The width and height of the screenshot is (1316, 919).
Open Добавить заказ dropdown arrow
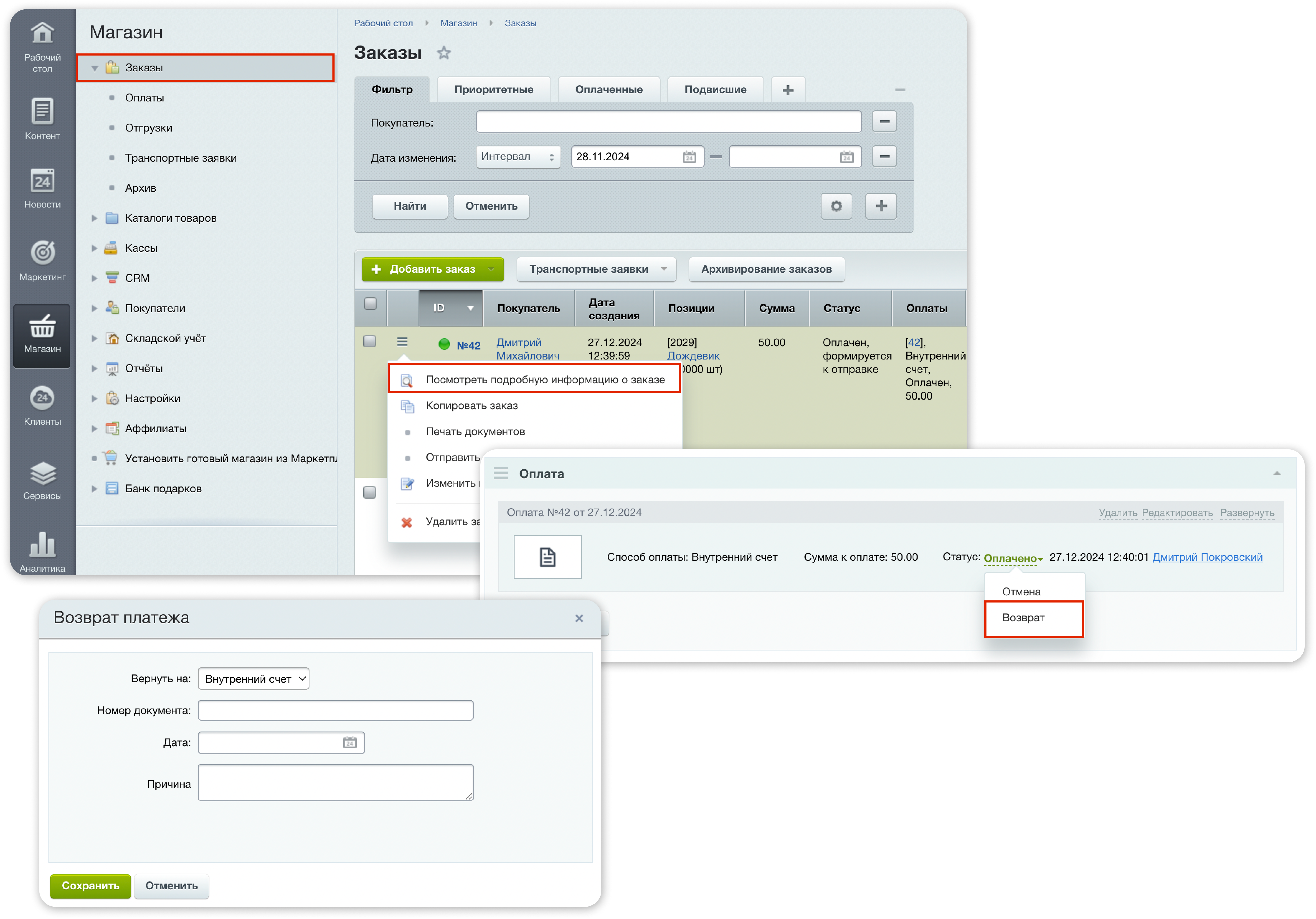(x=491, y=269)
